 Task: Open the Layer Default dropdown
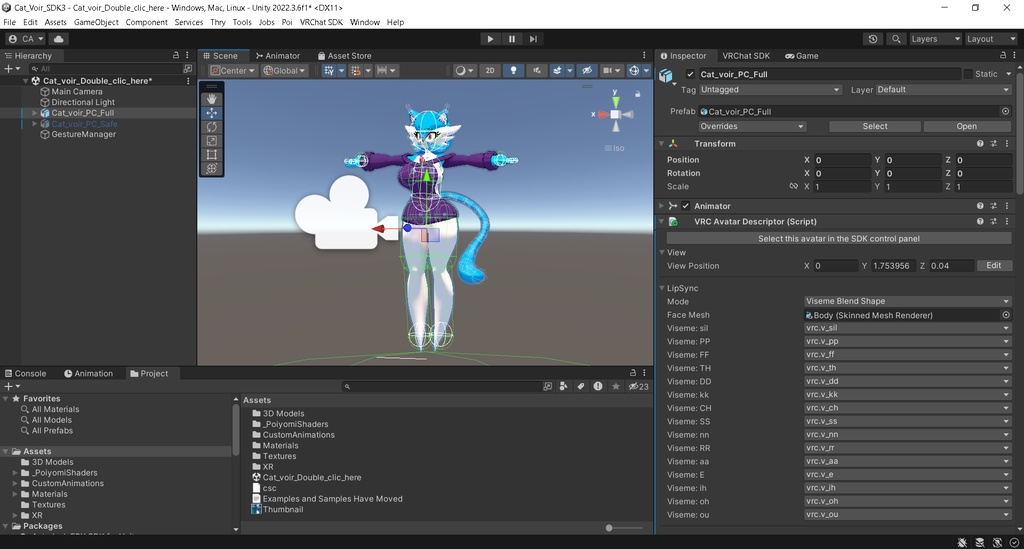(x=944, y=89)
